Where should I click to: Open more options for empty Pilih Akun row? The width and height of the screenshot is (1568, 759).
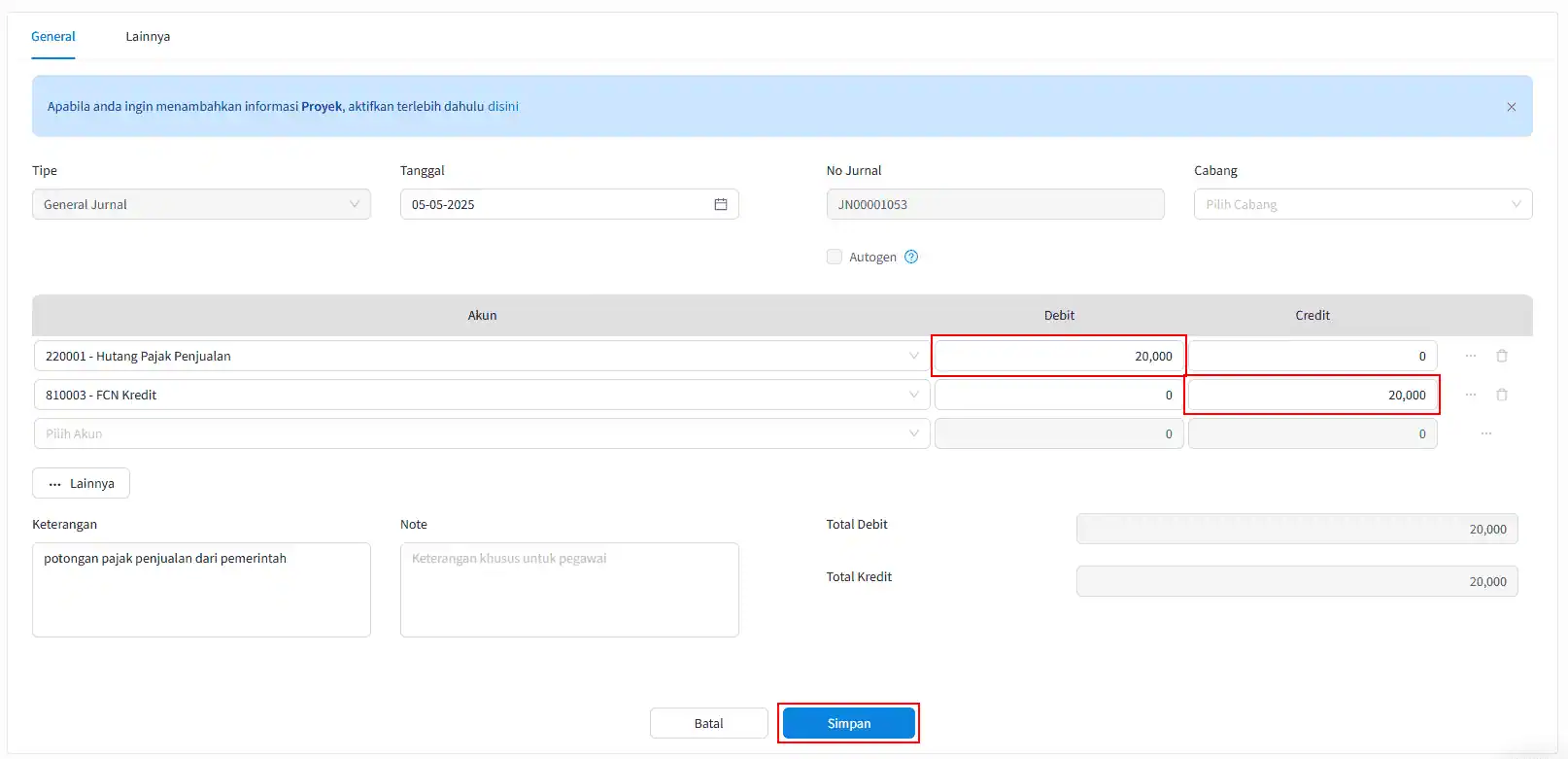[1486, 433]
